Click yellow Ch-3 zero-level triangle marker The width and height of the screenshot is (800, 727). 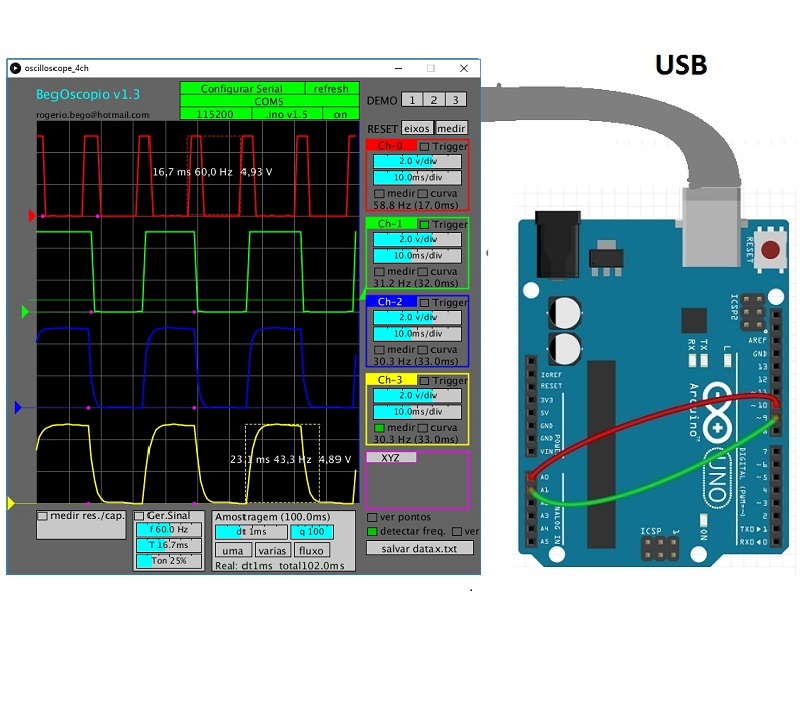11,504
